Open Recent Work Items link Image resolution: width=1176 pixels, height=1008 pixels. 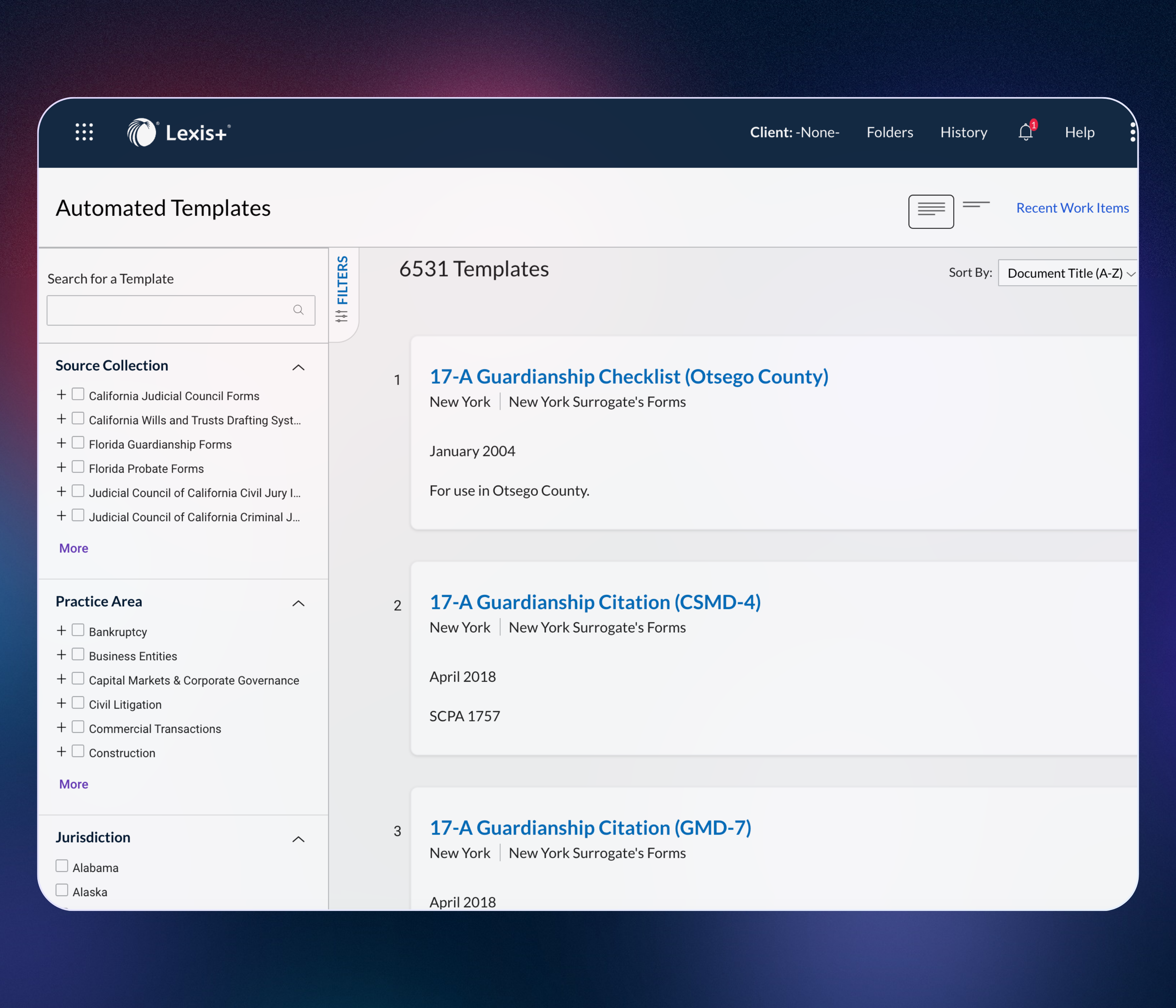coord(1072,208)
